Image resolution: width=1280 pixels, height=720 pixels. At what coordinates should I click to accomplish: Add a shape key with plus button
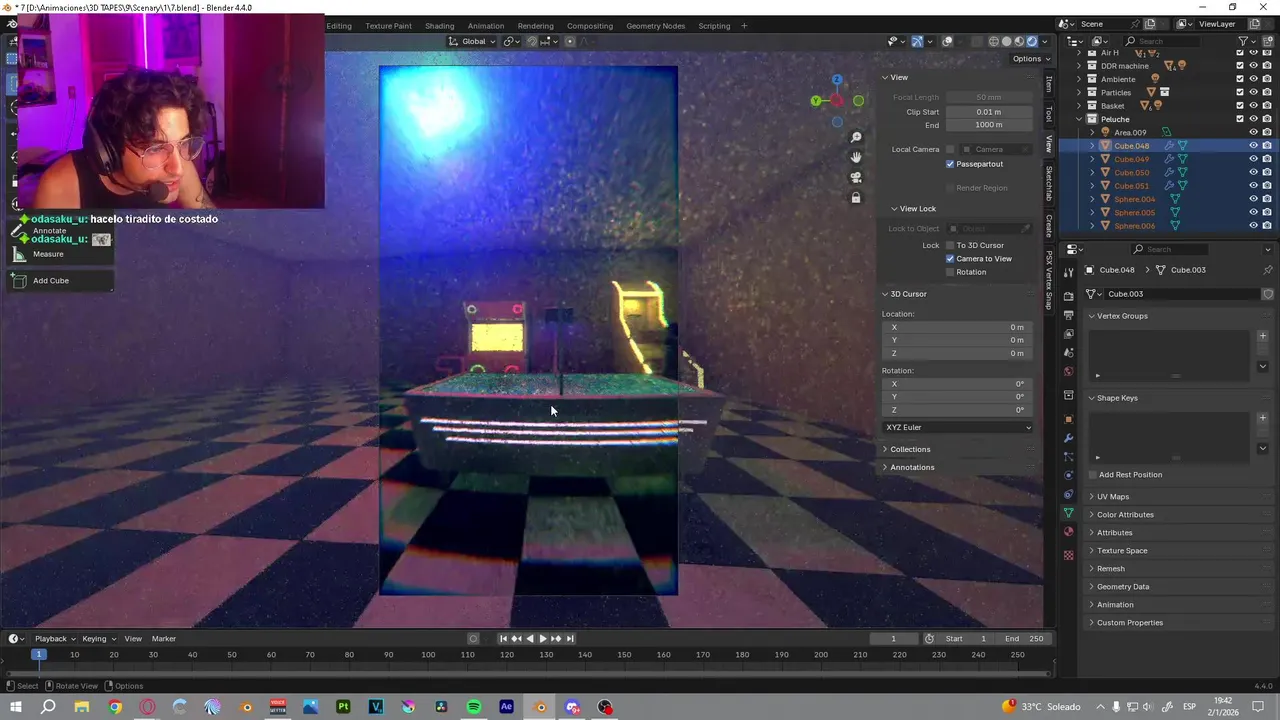pyautogui.click(x=1262, y=418)
